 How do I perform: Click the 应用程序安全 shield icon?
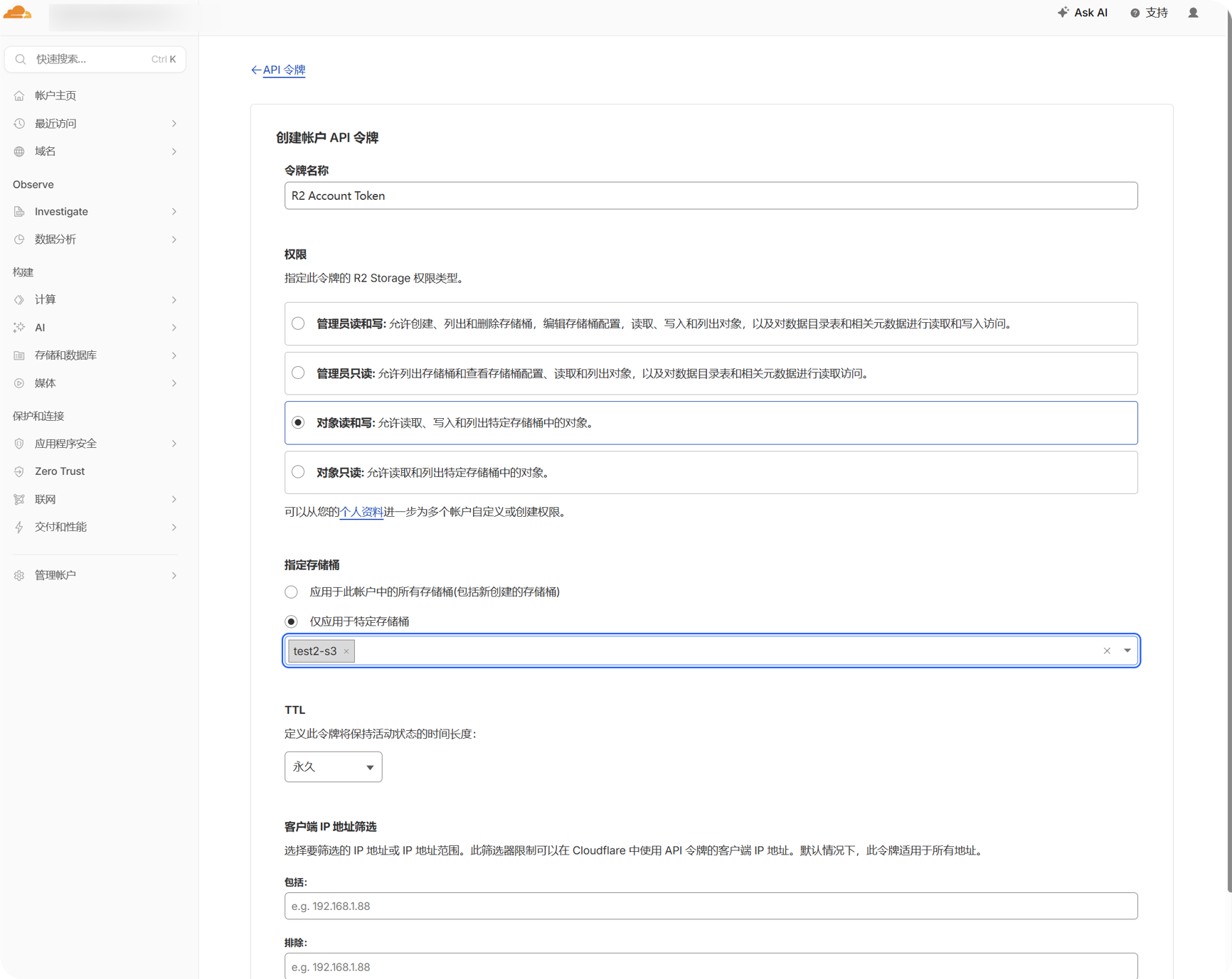tap(19, 444)
